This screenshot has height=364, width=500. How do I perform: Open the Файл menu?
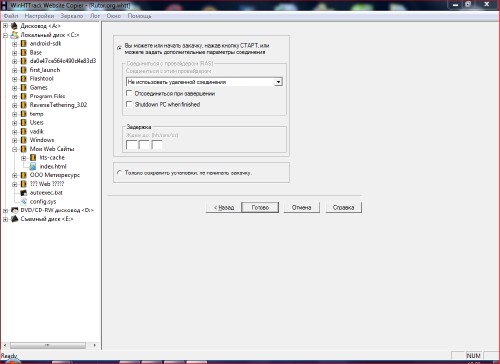(11, 16)
